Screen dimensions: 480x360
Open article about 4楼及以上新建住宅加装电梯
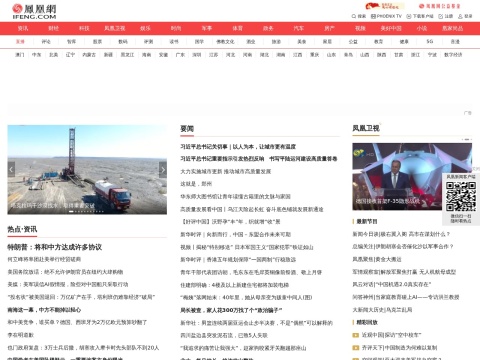235,285
